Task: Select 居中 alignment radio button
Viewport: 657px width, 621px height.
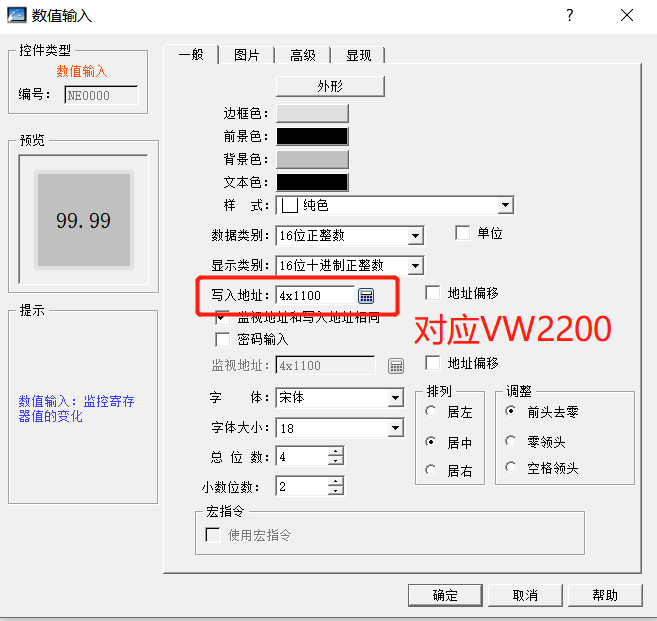Action: tap(431, 442)
